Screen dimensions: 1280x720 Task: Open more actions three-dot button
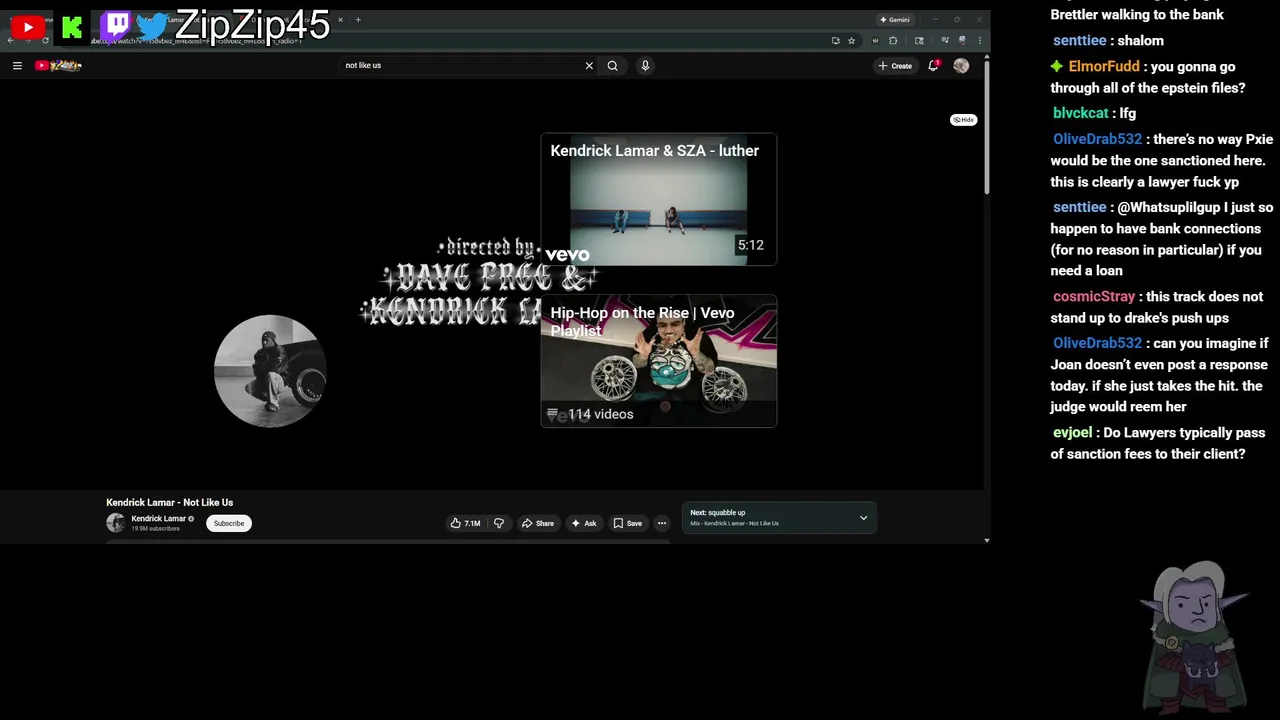661,523
